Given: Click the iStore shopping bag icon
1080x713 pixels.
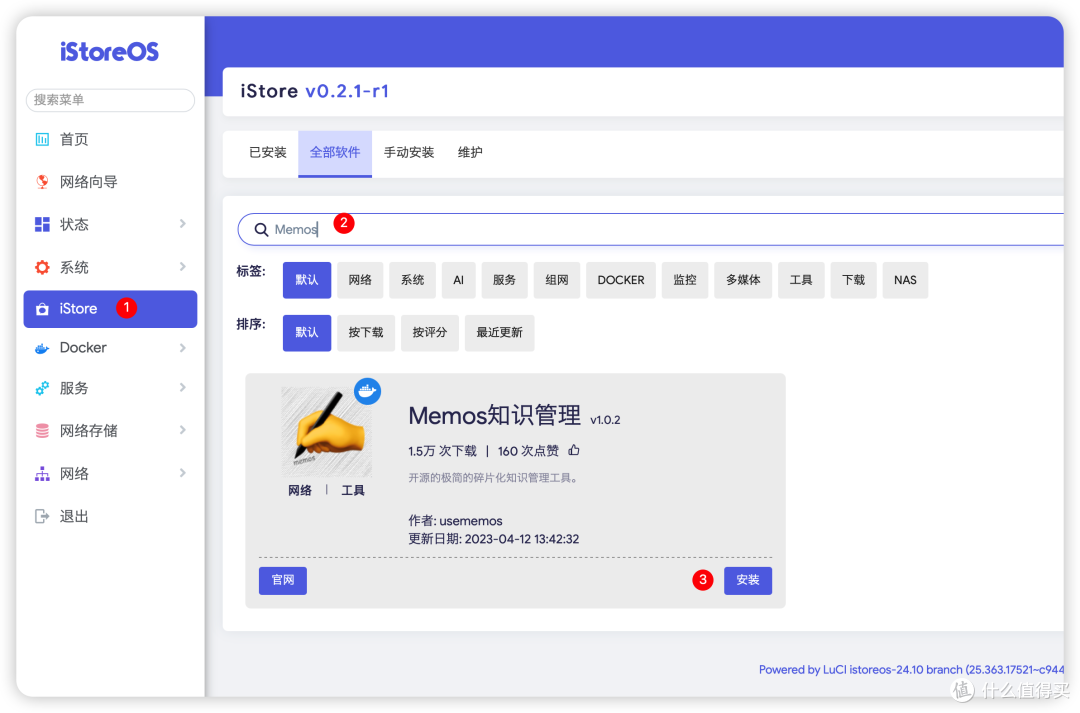Looking at the screenshot, I should 42,309.
